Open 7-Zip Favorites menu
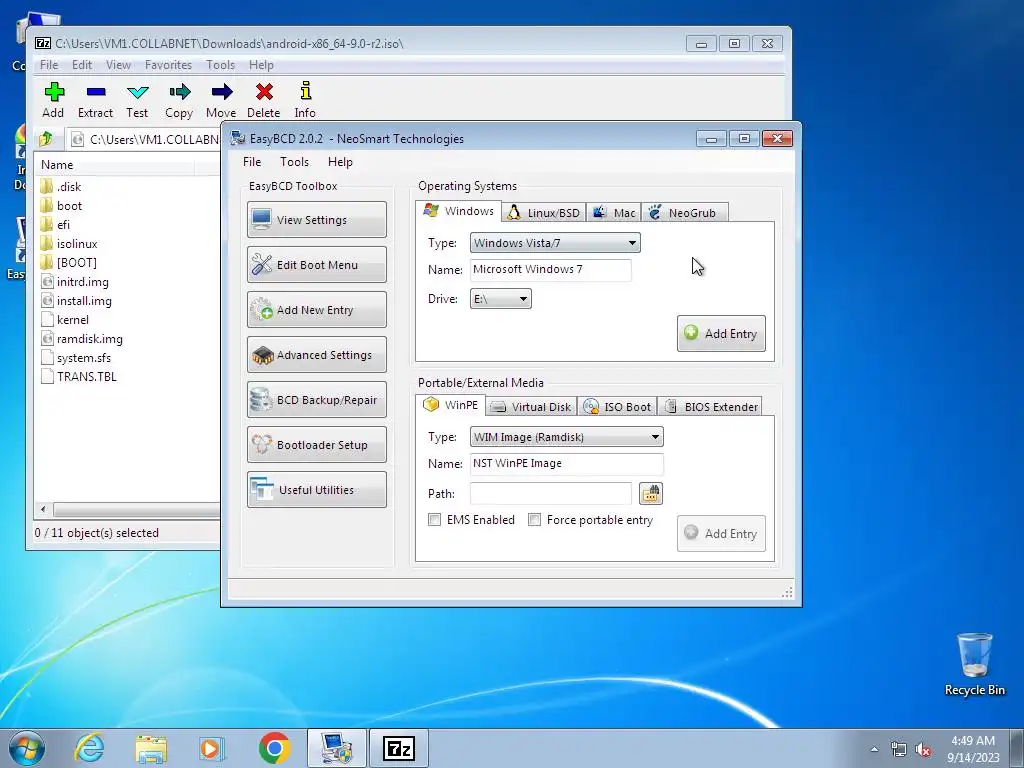1024x768 pixels. tap(168, 65)
